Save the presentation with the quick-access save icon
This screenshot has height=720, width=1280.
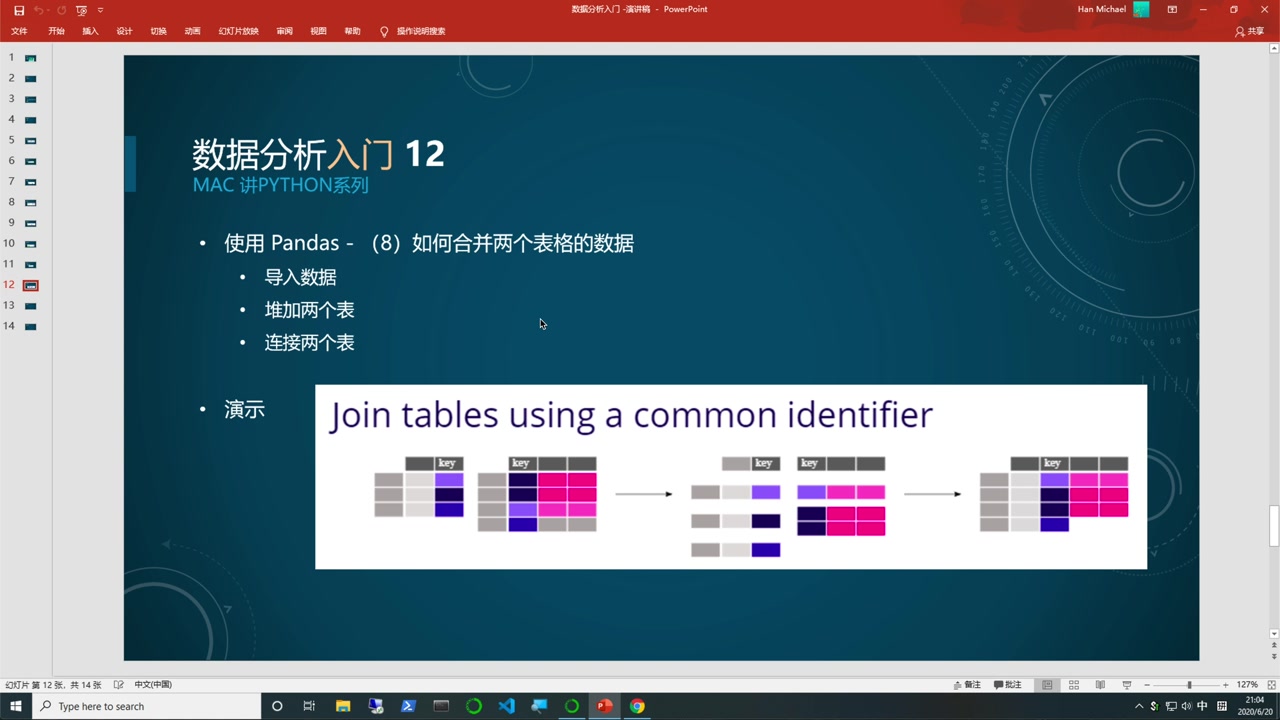click(x=18, y=10)
